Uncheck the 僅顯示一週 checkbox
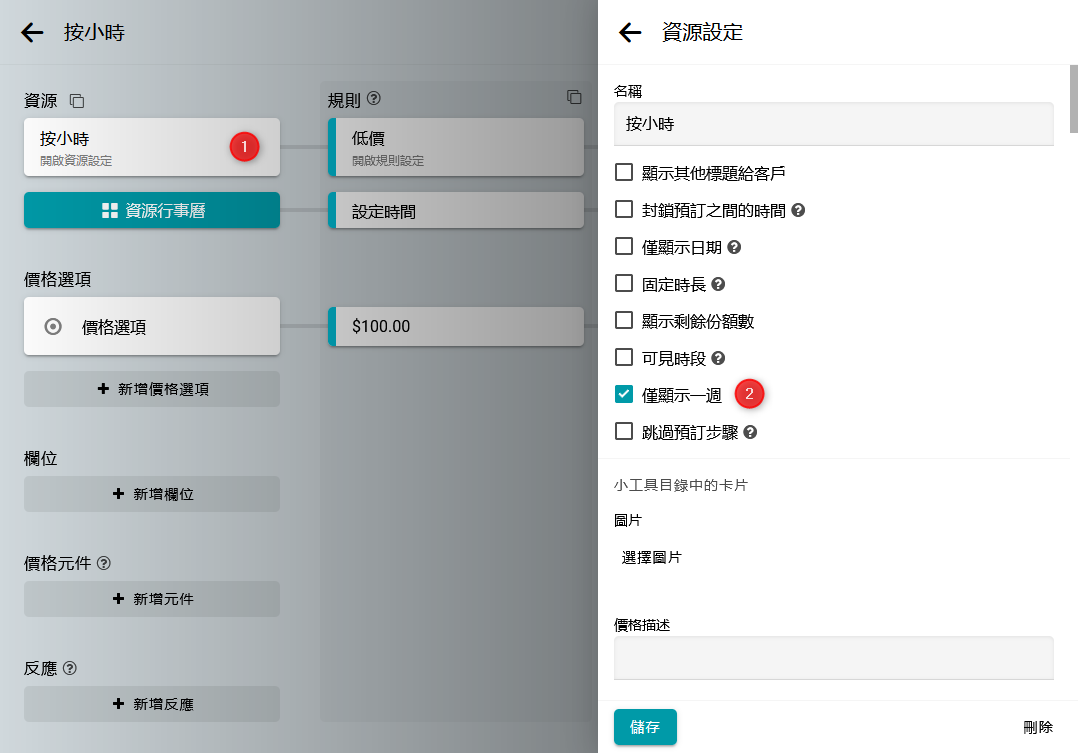This screenshot has width=1078, height=753. click(624, 395)
